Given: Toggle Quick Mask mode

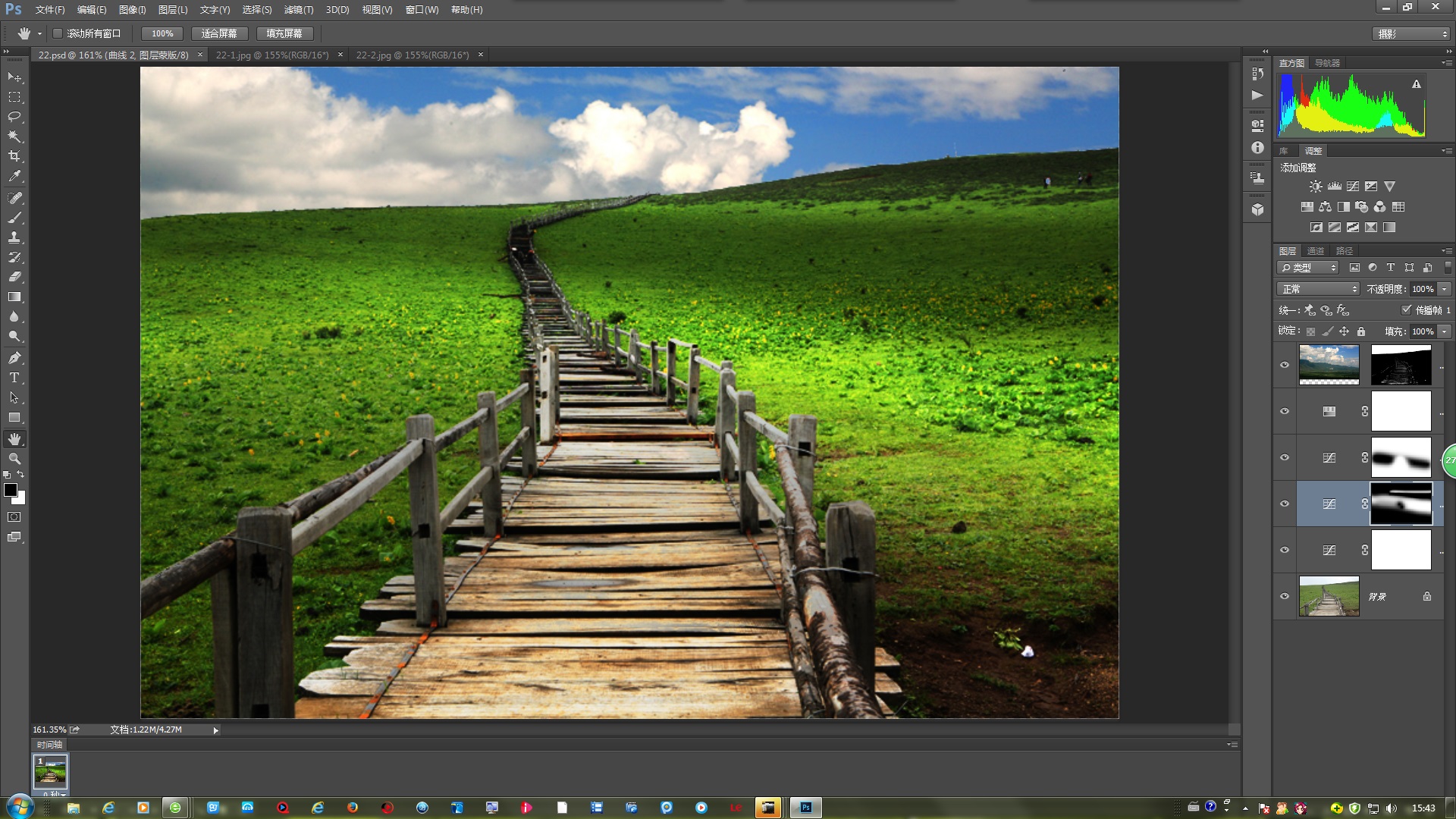Looking at the screenshot, I should coord(14,517).
